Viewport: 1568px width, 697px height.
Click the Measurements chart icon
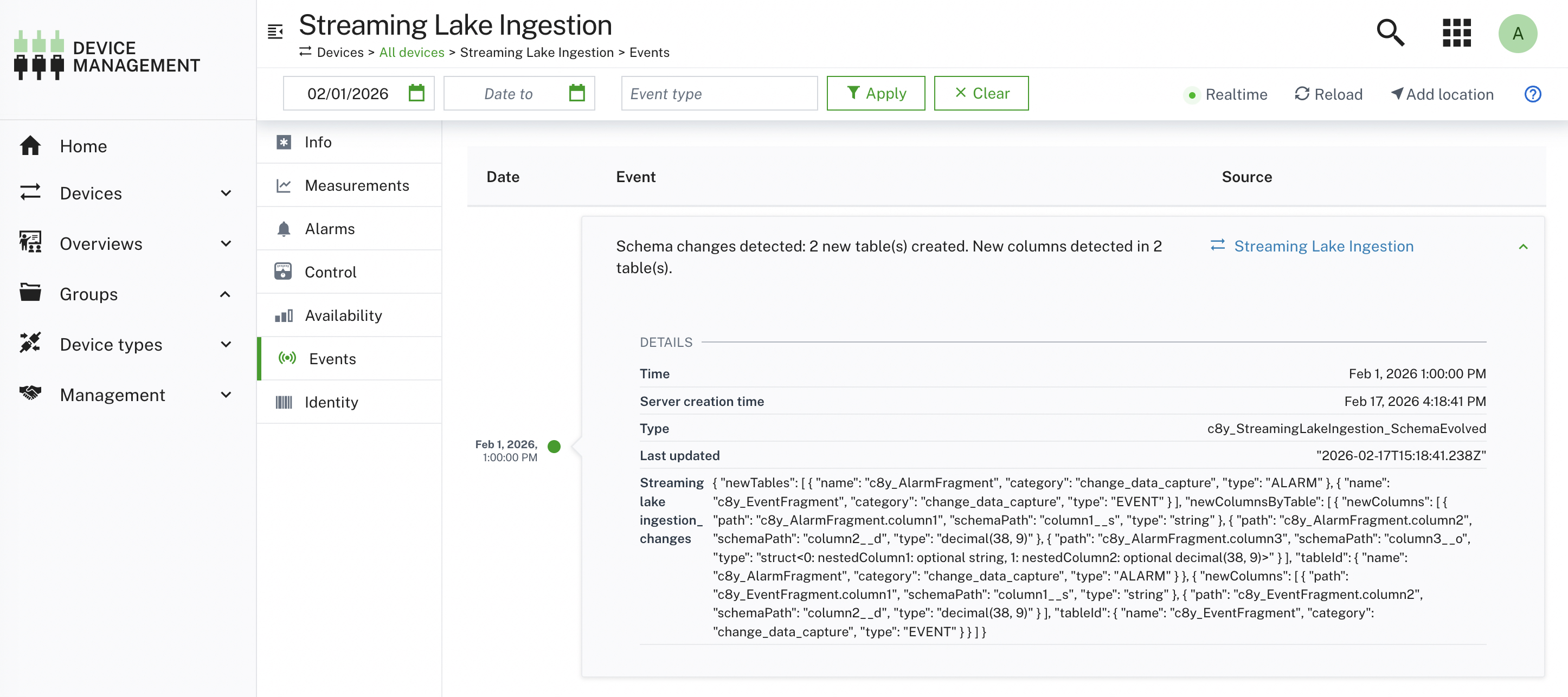(x=284, y=186)
